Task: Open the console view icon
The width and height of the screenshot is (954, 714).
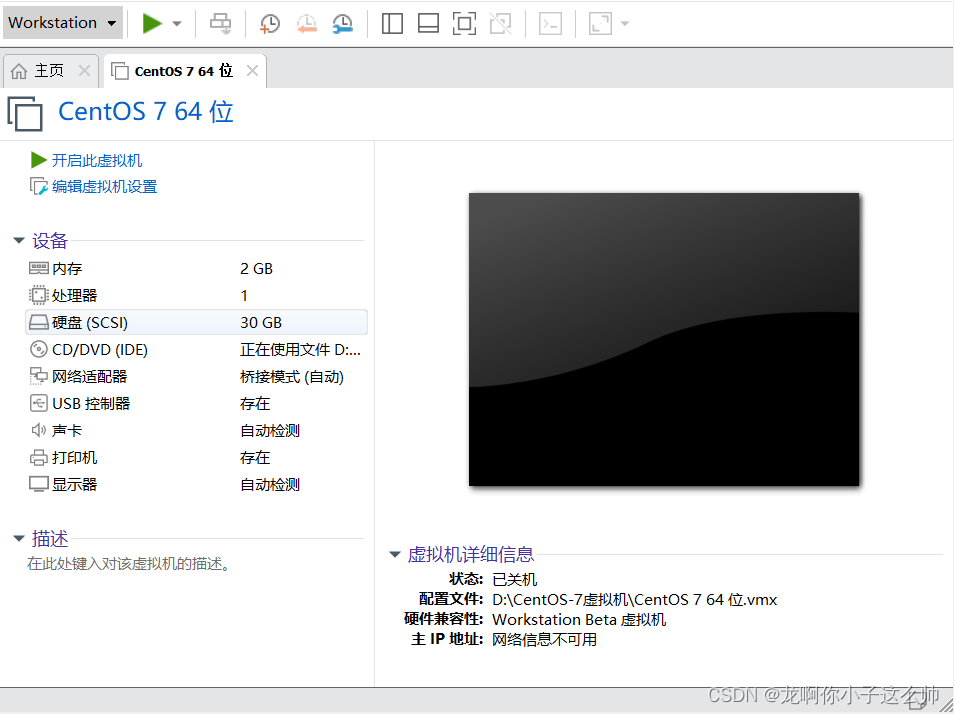Action: click(x=550, y=24)
